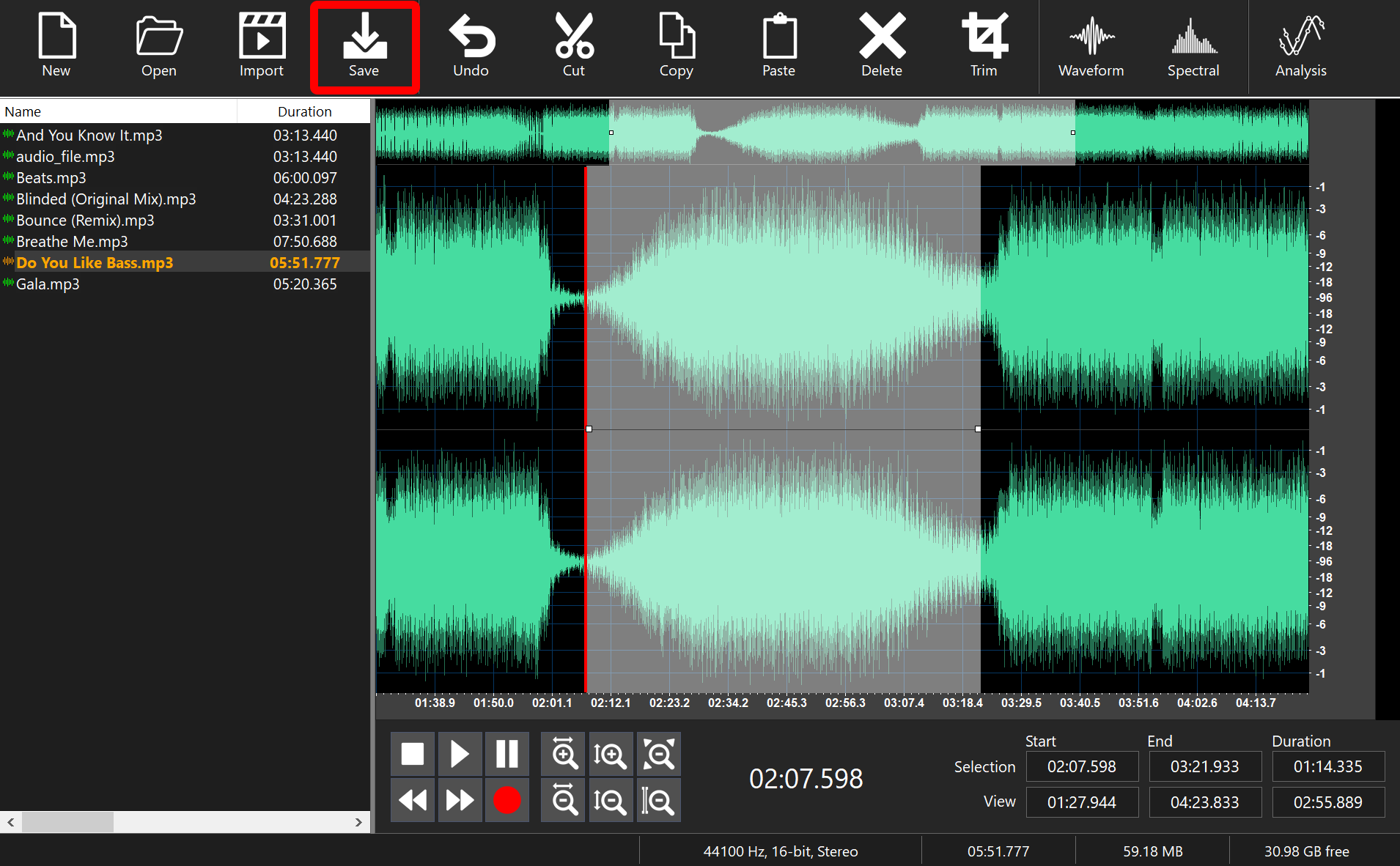This screenshot has width=1400, height=866.
Task: Sort files by the Name column header
Action: [x=118, y=111]
